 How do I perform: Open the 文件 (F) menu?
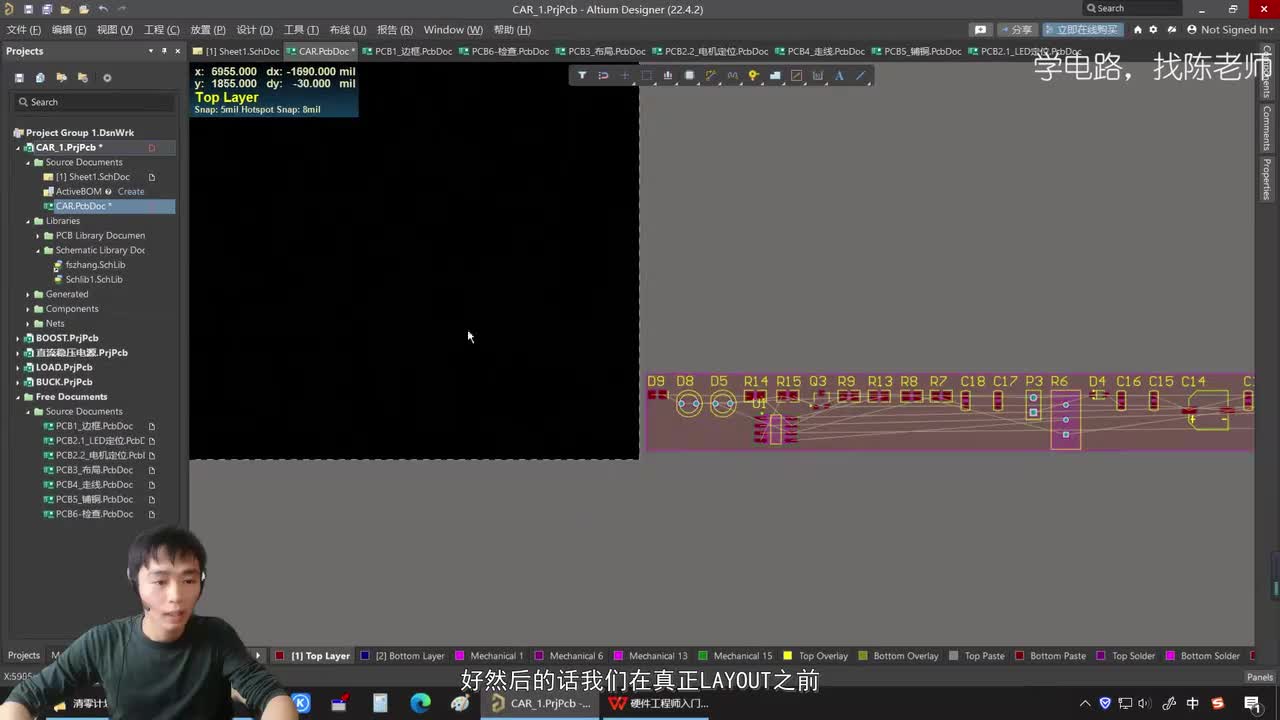click(x=24, y=30)
